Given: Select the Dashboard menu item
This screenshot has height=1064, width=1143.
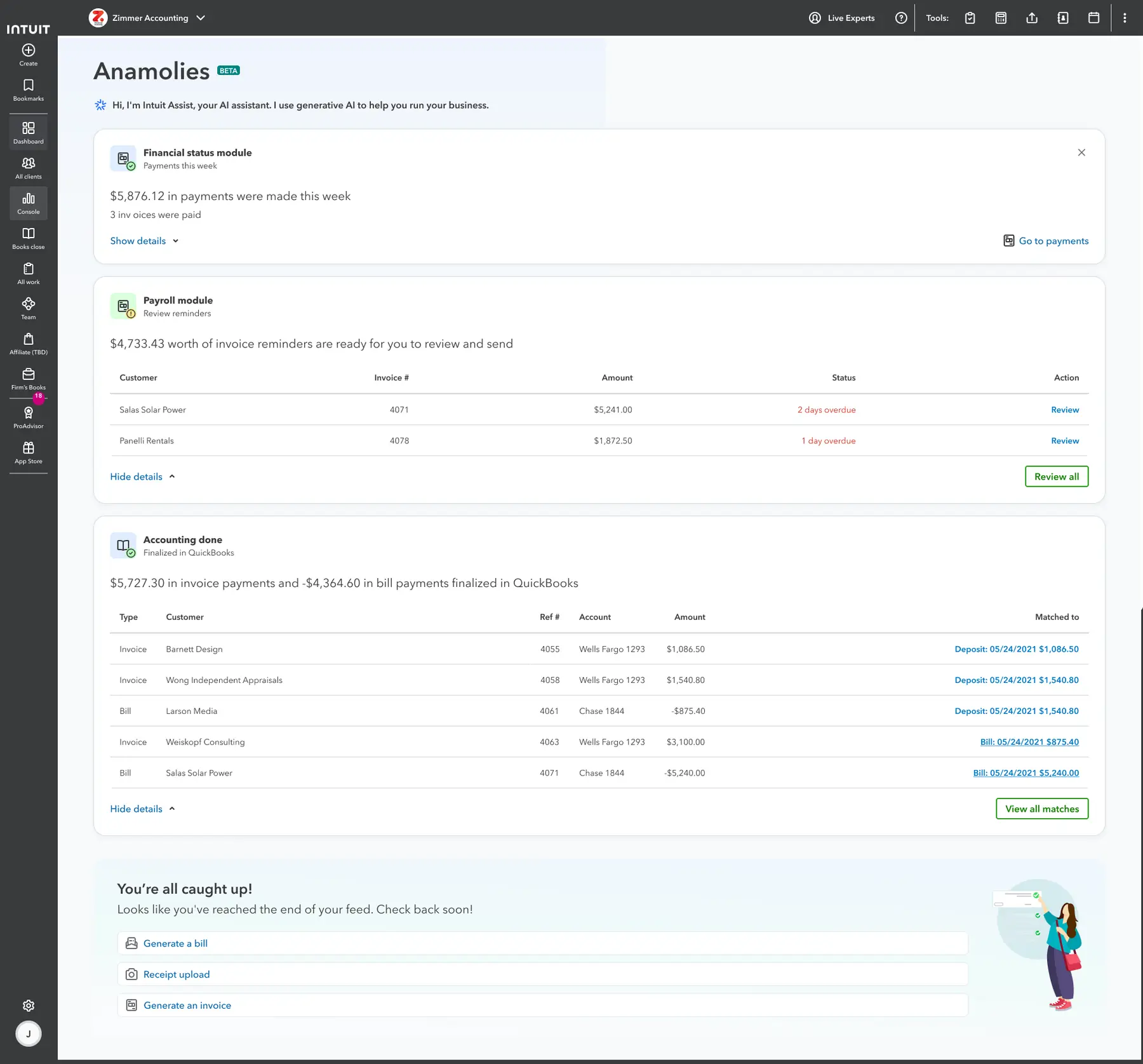Looking at the screenshot, I should point(29,133).
